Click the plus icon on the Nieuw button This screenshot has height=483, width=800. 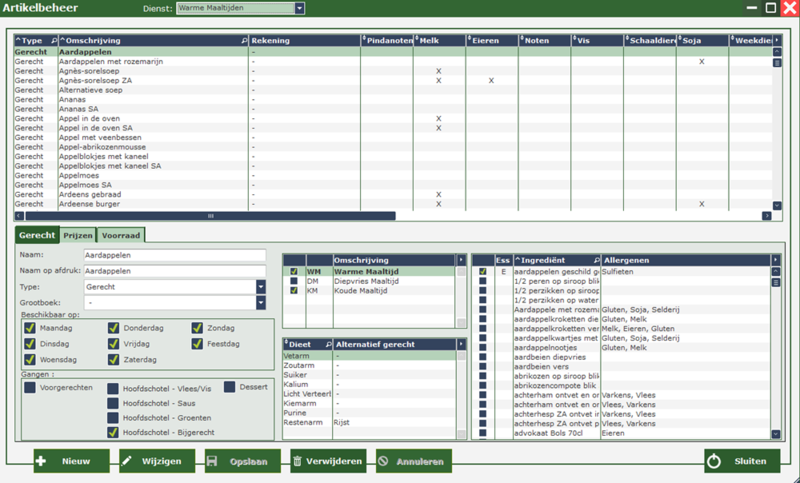[41, 461]
